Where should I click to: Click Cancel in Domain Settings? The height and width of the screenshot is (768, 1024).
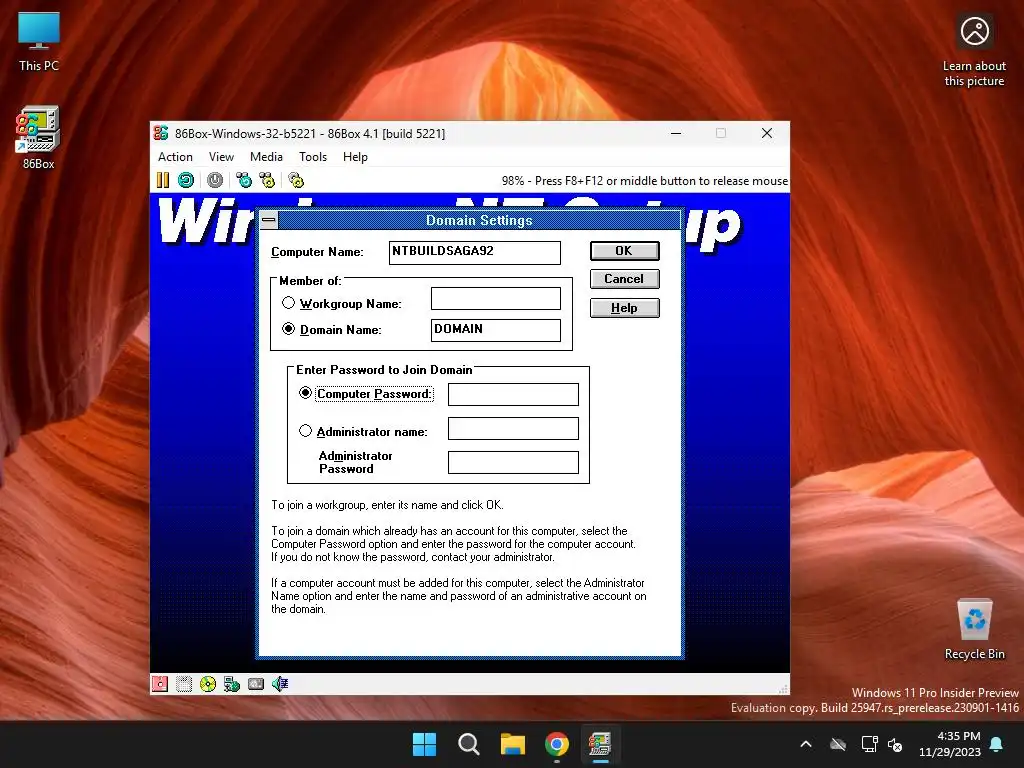[624, 279]
